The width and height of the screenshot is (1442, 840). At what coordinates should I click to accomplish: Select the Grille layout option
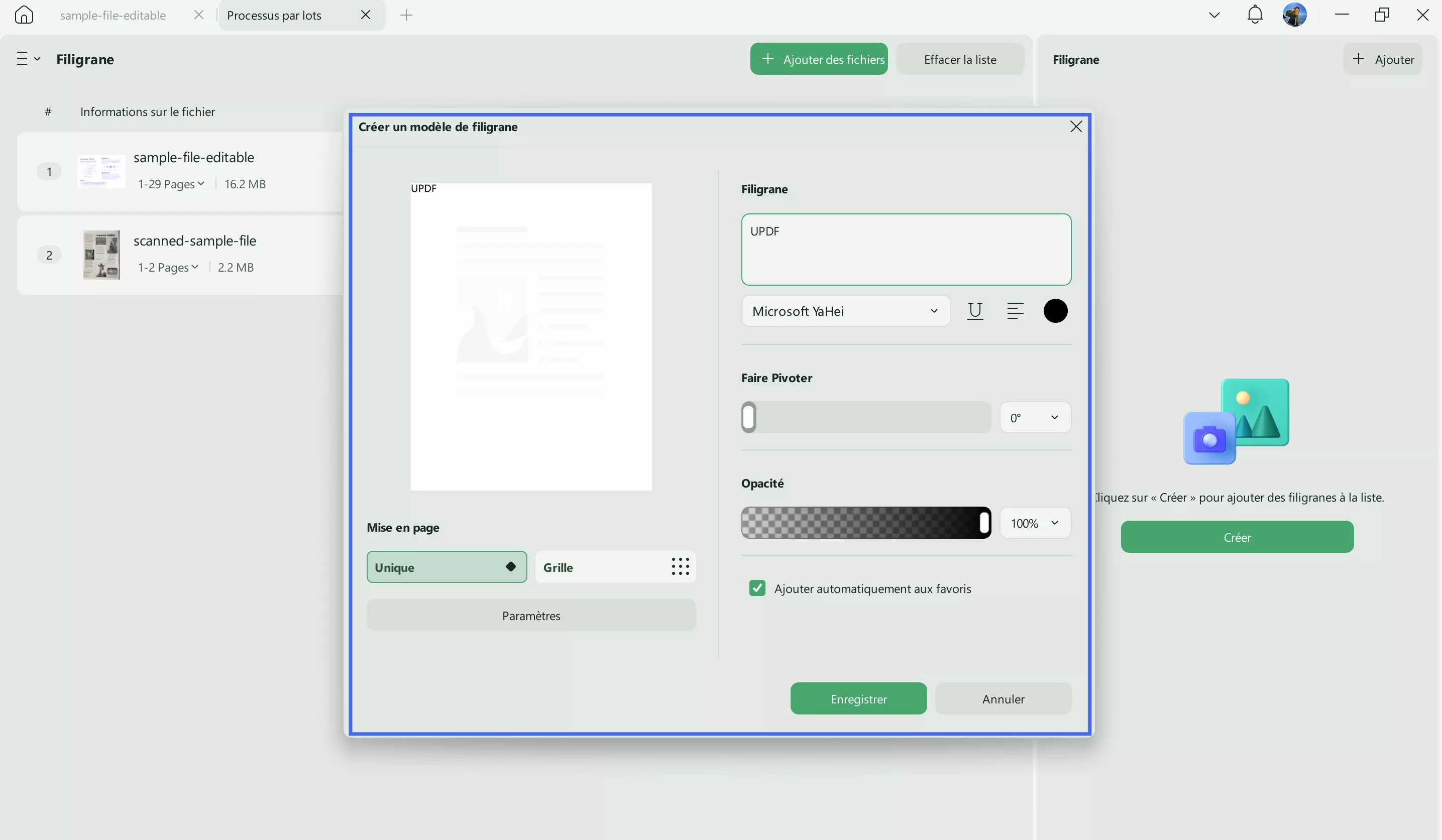615,567
